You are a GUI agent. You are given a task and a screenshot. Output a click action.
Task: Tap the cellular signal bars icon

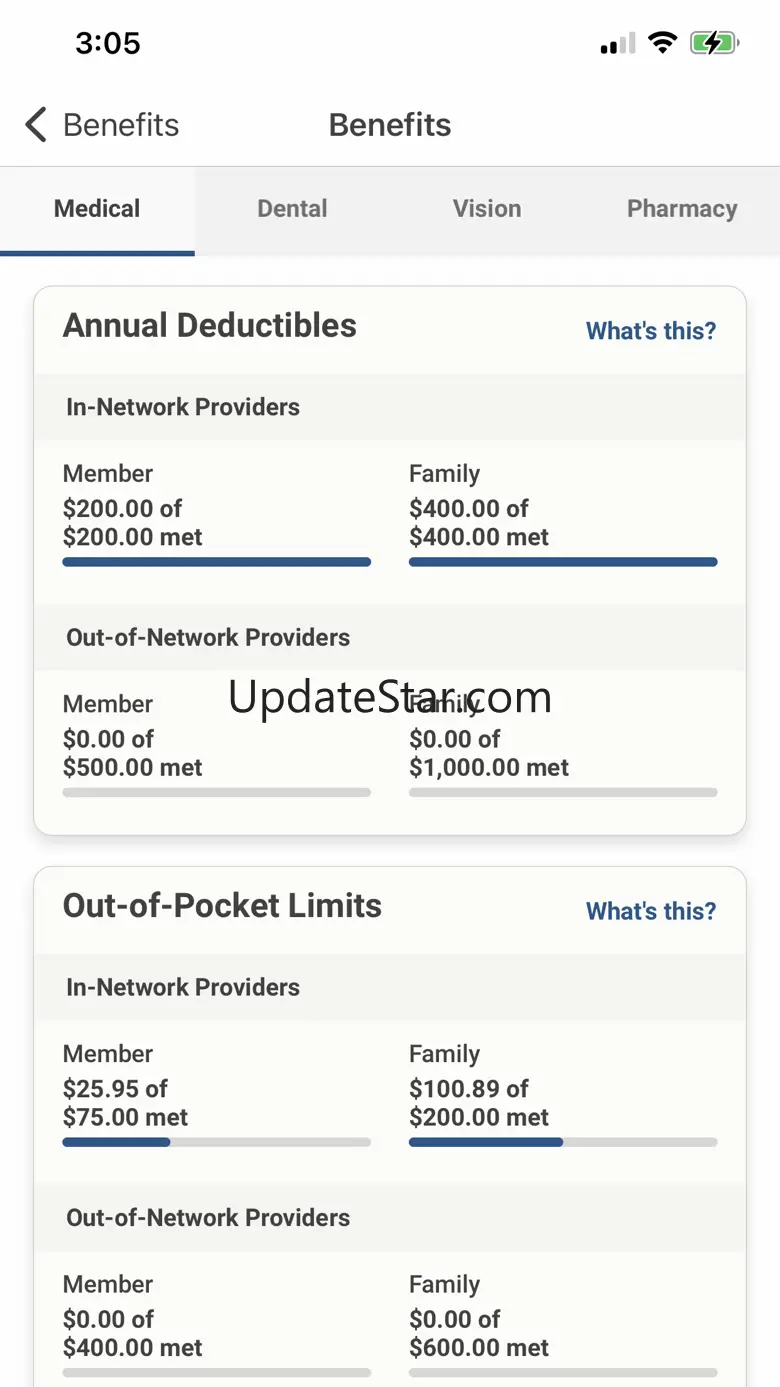[x=618, y=44]
